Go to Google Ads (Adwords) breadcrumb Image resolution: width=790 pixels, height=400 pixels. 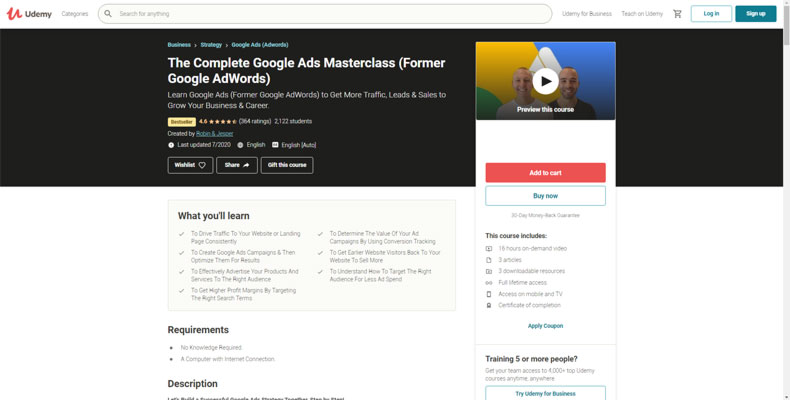click(260, 45)
